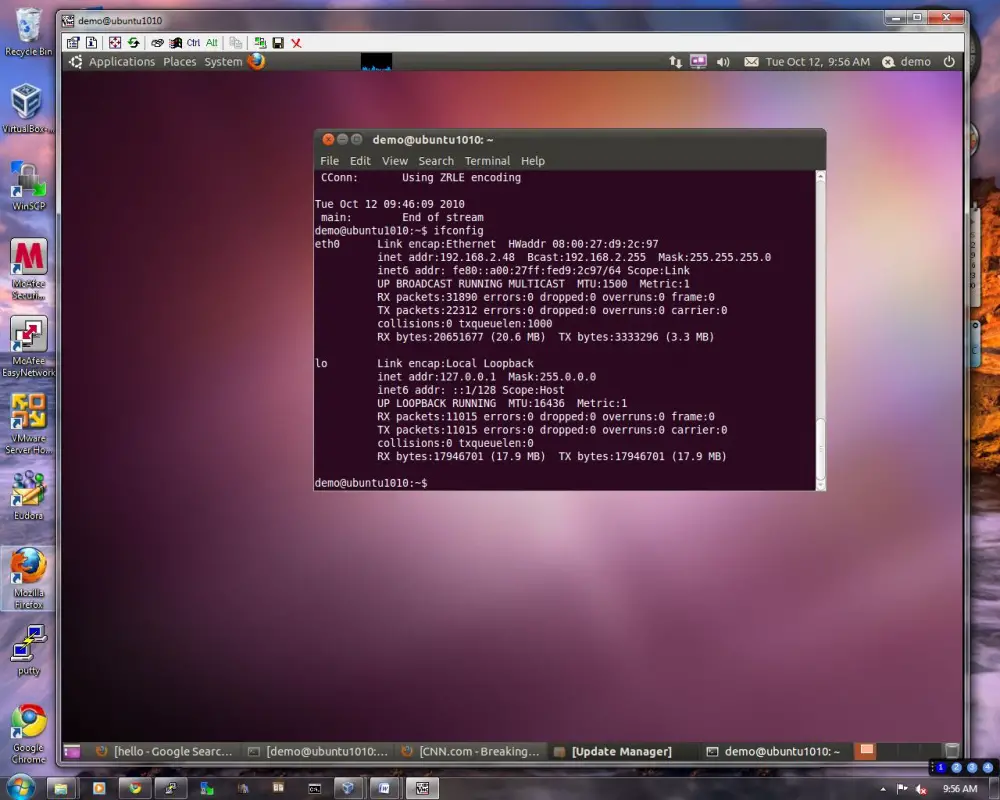Open the volume control in Ubuntu panel

[x=723, y=62]
